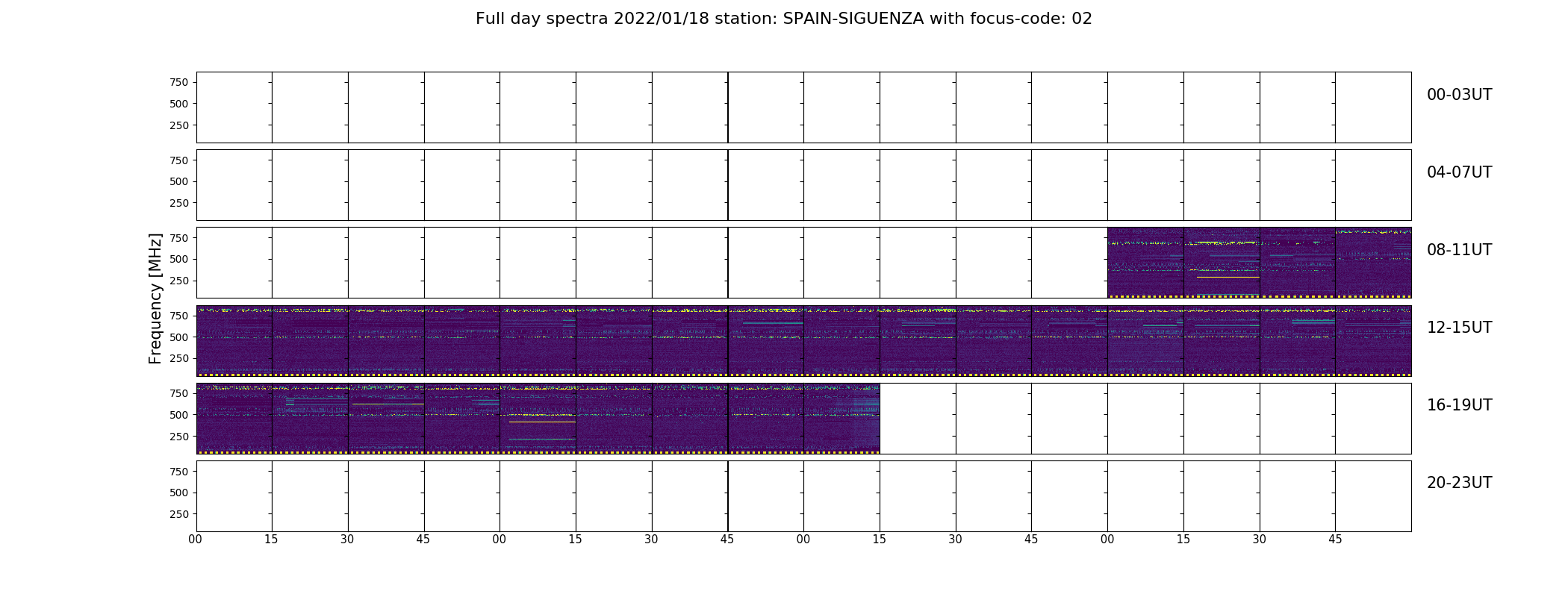Click the green horizontal line in the 16-19UT spectrogram
The image size is (1568, 597).
[x=542, y=439]
